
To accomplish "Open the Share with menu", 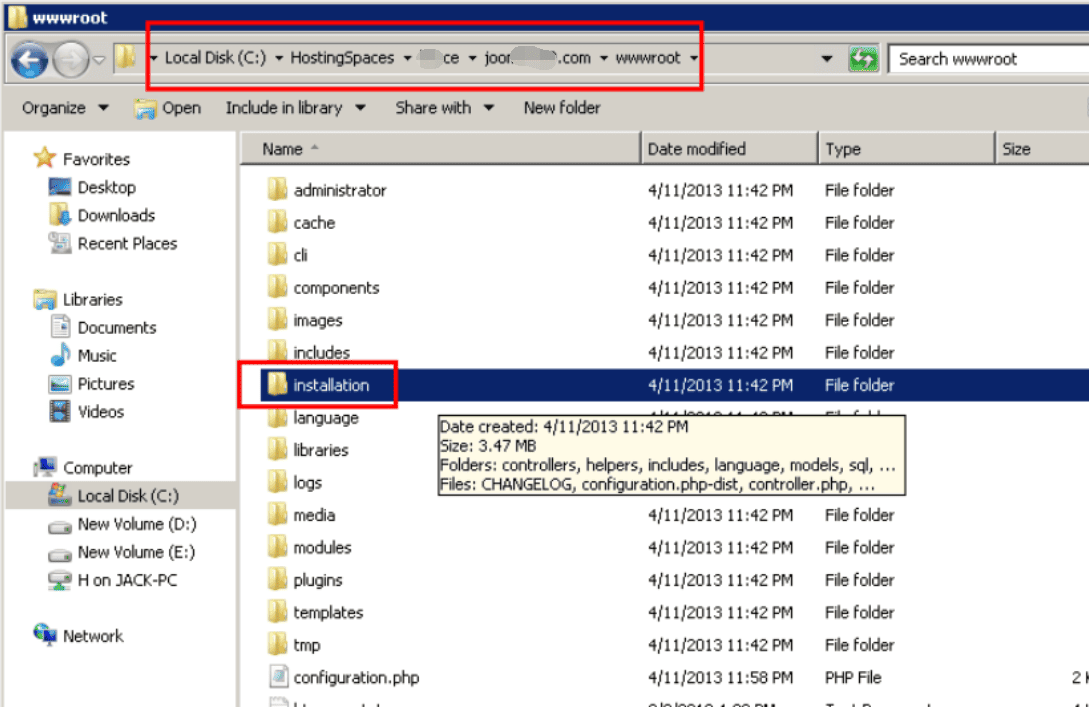I will point(444,108).
